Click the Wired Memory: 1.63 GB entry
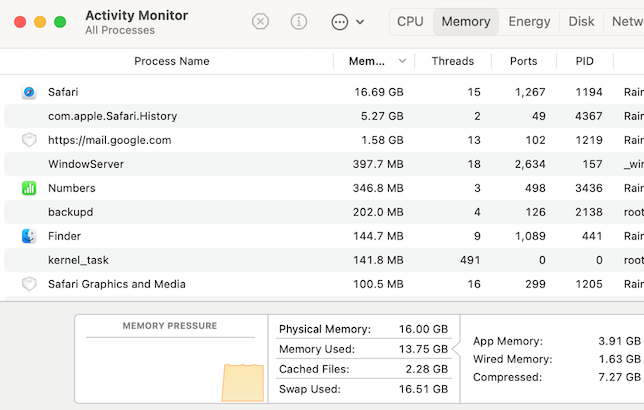 point(557,359)
